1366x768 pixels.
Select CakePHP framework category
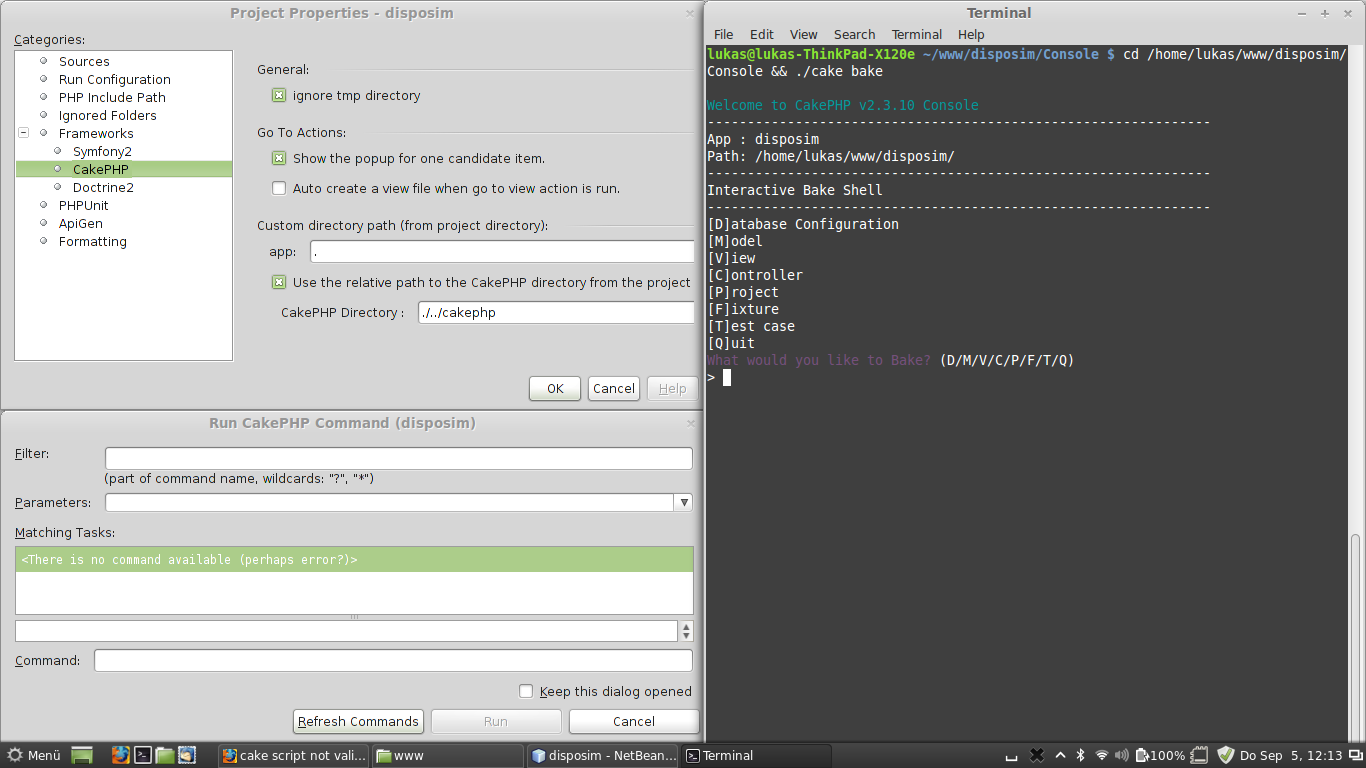coord(100,169)
